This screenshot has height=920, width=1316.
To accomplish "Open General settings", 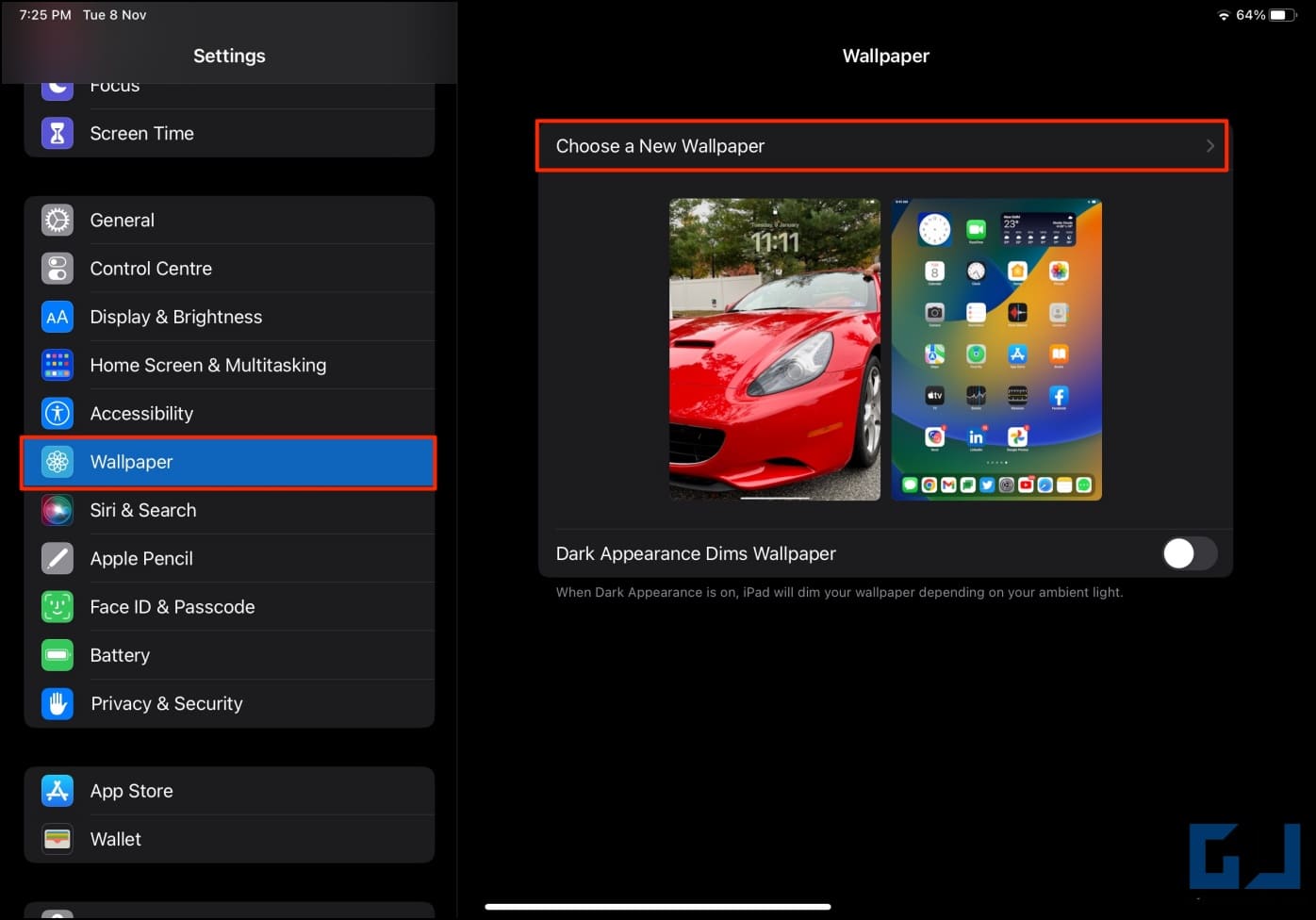I will [x=229, y=220].
